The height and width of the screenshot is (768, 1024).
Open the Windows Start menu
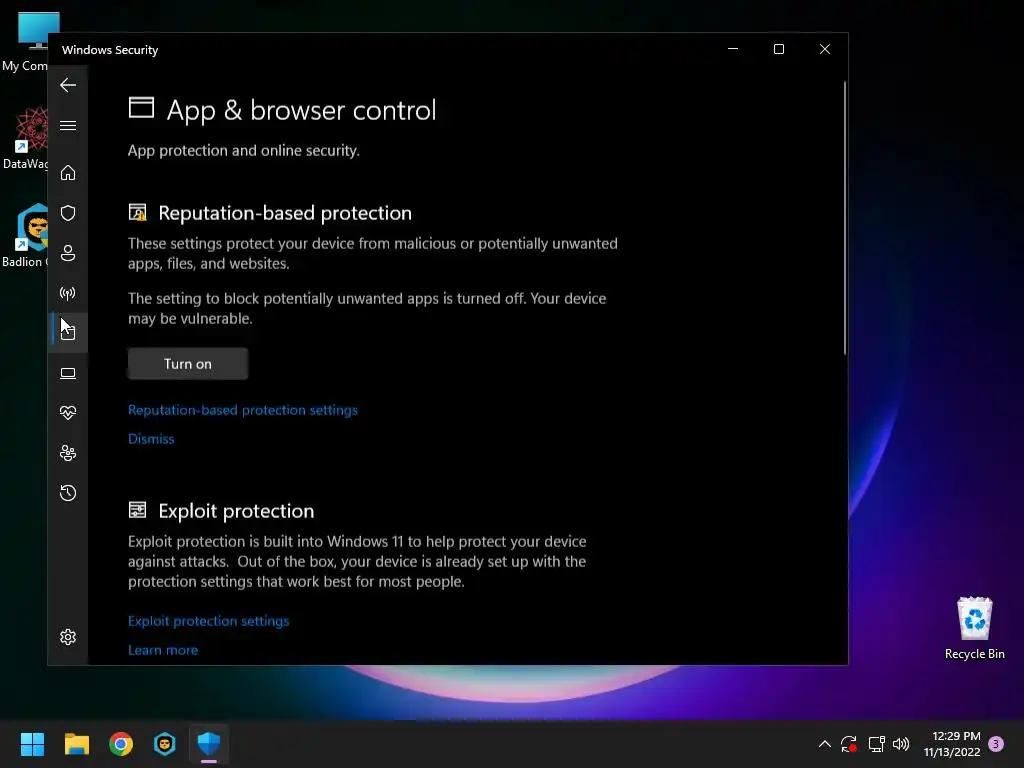pos(32,744)
